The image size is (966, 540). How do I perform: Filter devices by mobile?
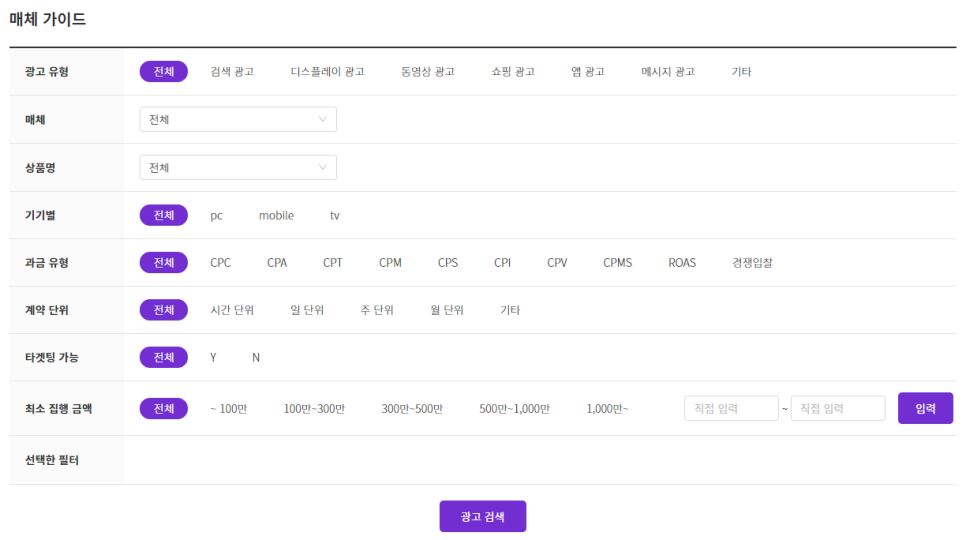(276, 216)
